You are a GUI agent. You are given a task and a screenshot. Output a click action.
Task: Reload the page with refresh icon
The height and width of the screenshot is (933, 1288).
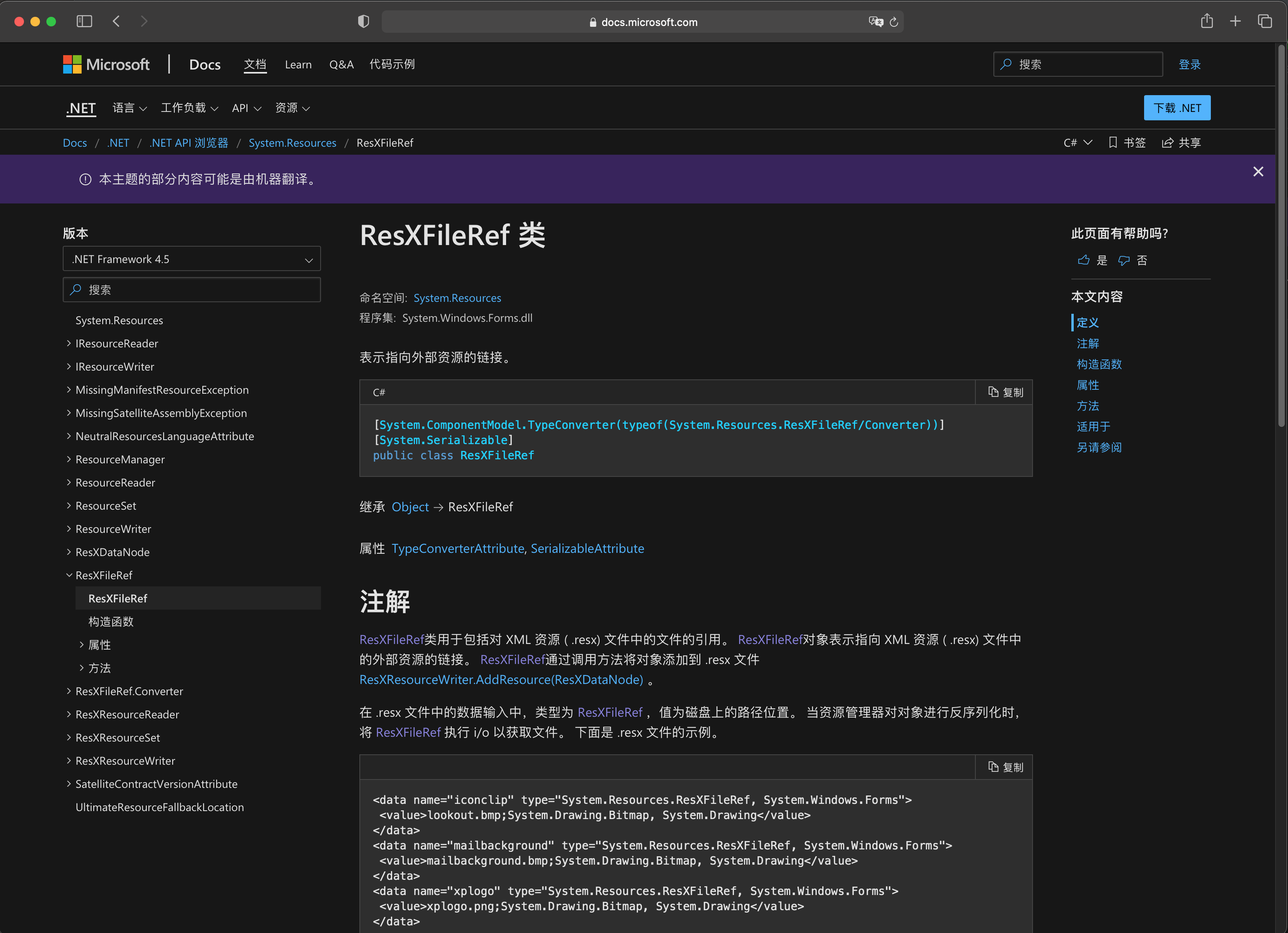pyautogui.click(x=894, y=22)
